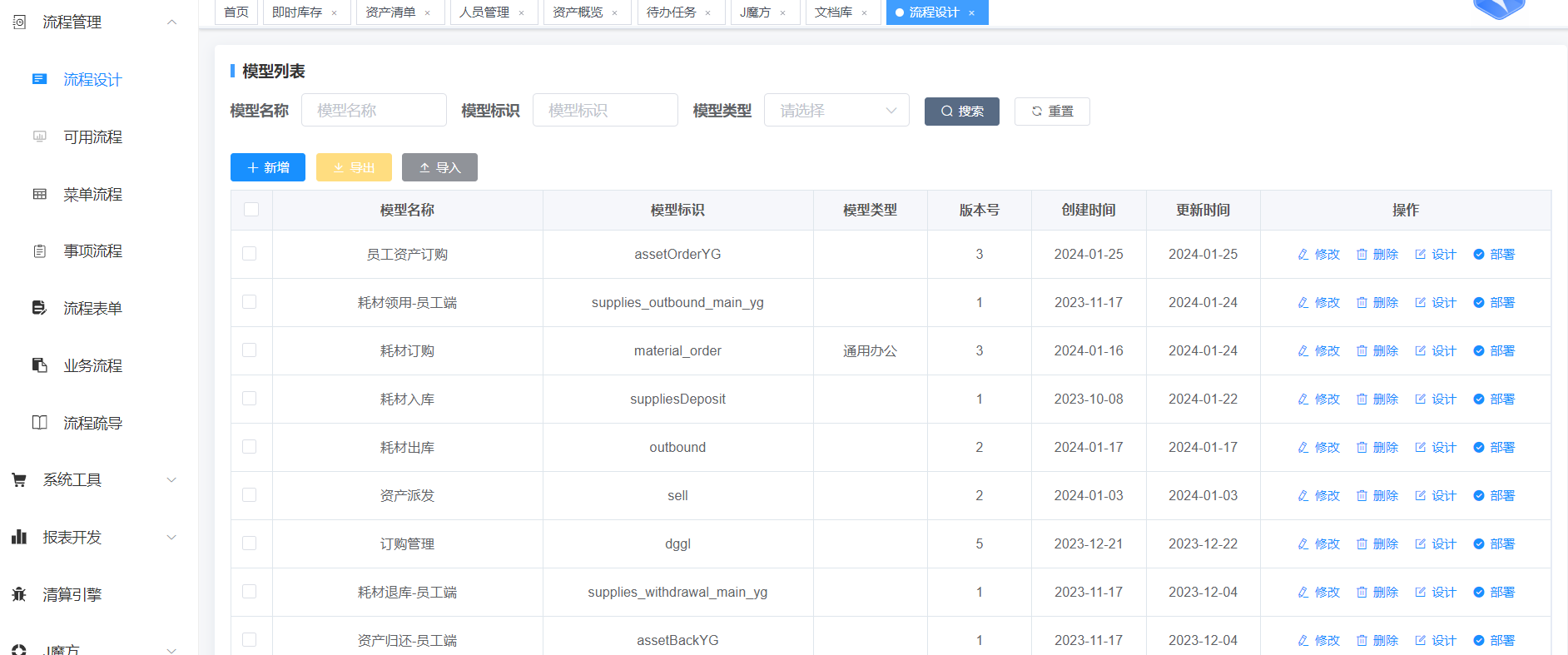Expand the 系统工具 menu chevron
Image resolution: width=1568 pixels, height=655 pixels.
tap(172, 480)
